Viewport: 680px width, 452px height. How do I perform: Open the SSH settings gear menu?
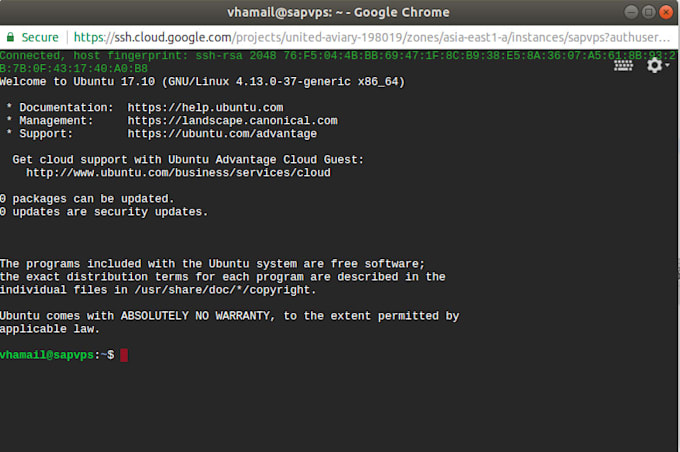point(656,65)
